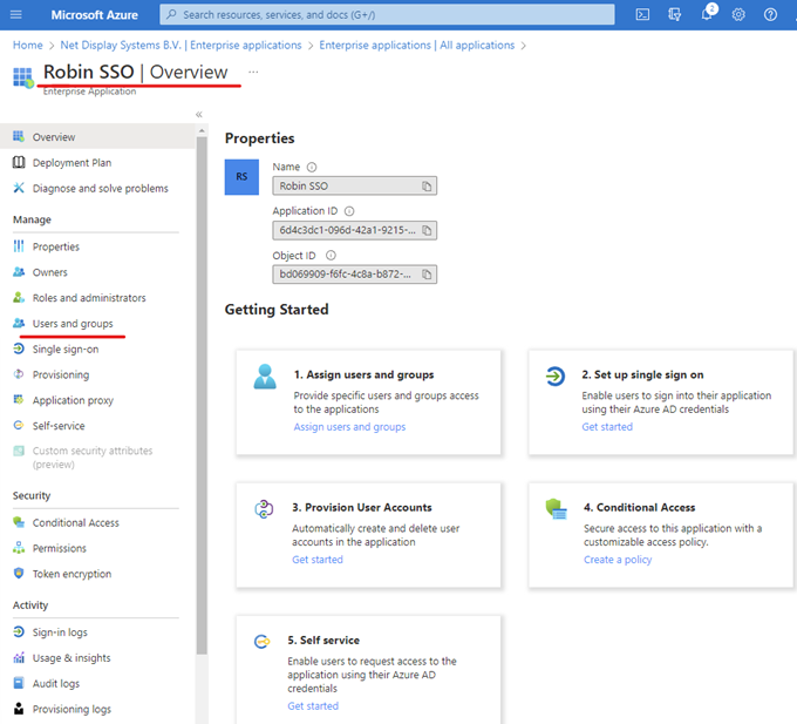The image size is (798, 724).
Task: Click the Robin SSO enterprise application icon
Action: pos(23,77)
